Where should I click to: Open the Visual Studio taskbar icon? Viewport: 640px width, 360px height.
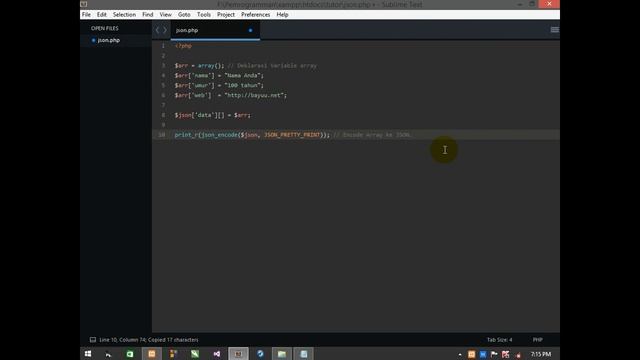217,354
